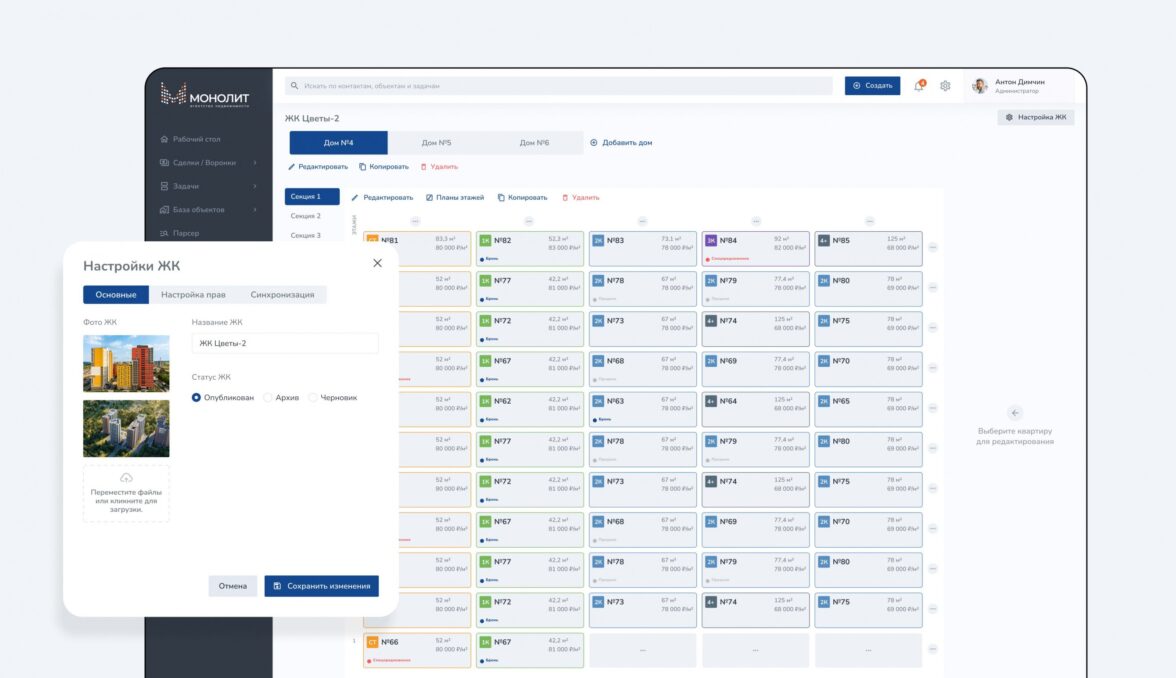1176x678 pixels.
Task: Click the Планы этажей icon in section toolbar
Action: [x=430, y=198]
